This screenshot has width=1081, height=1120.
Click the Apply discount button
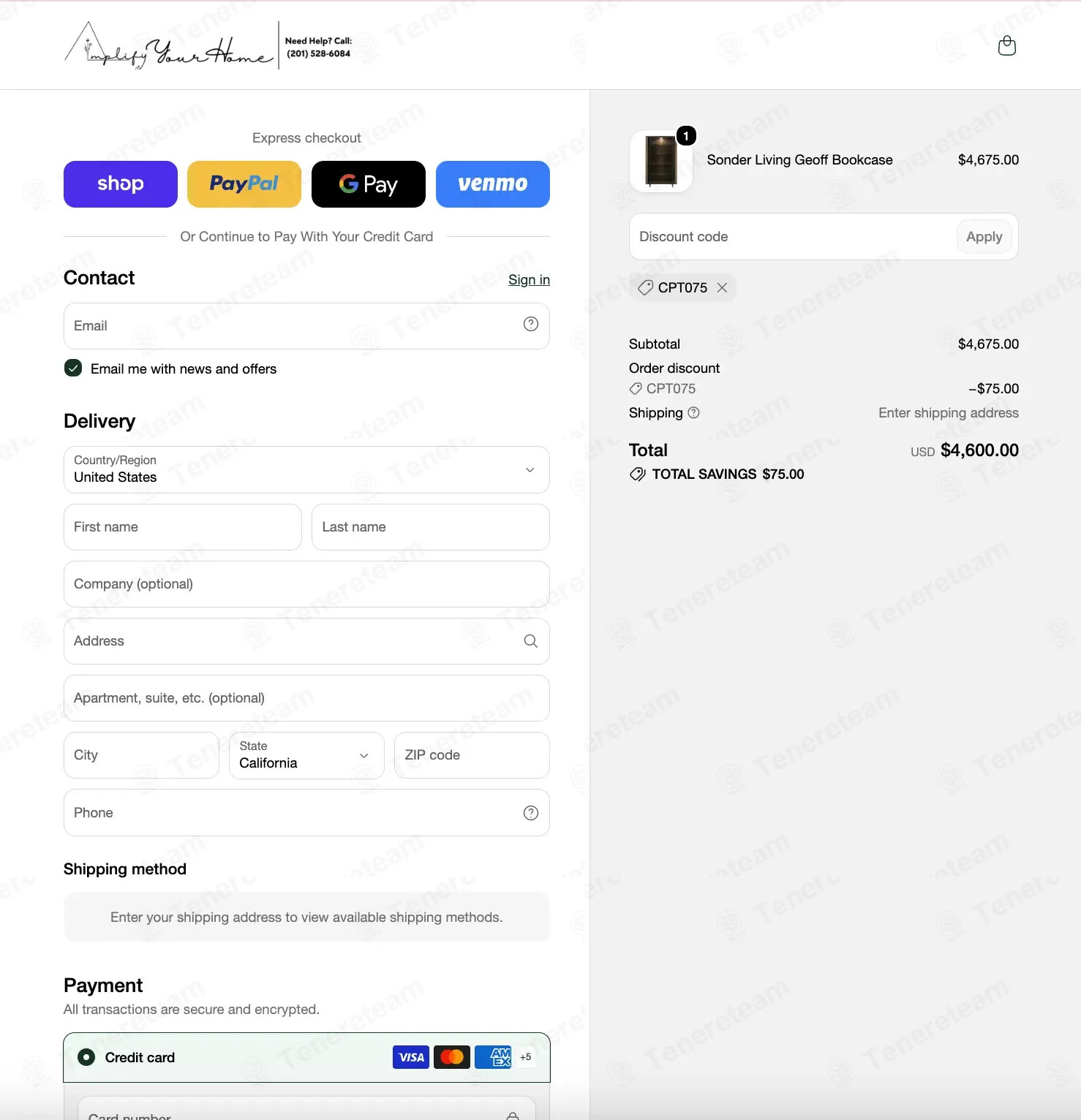tap(984, 237)
